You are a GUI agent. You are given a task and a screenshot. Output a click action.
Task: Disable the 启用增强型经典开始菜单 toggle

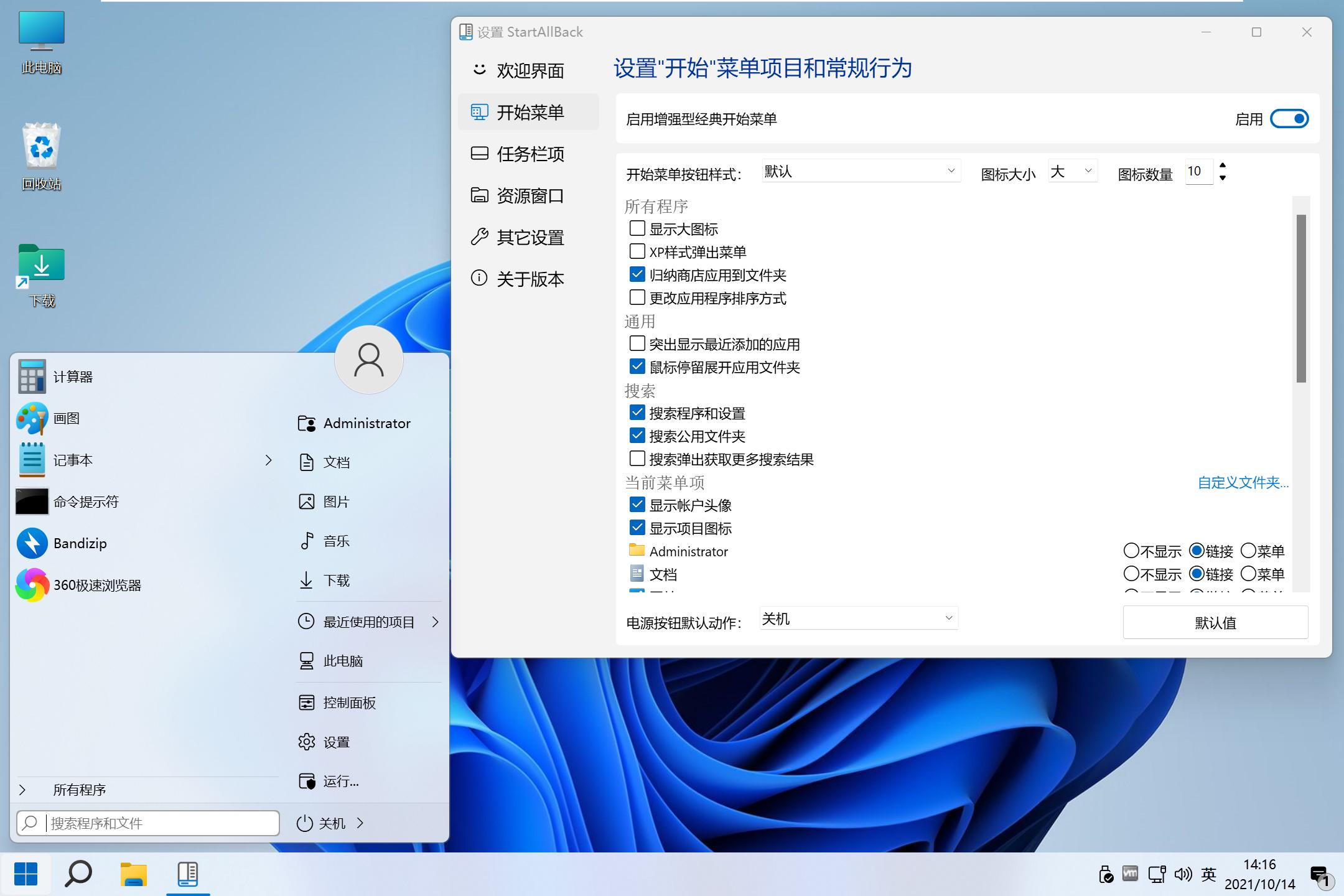tap(1289, 118)
